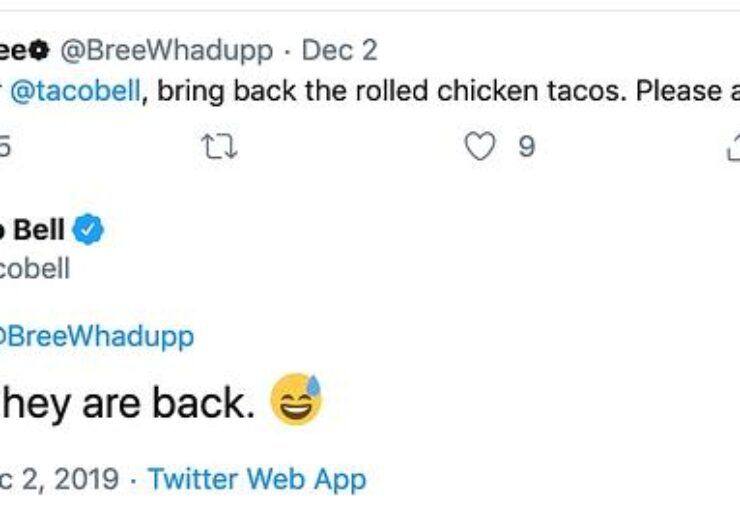The image size is (740, 520).
Task: Click the badge beside Bree's display name
Action: point(40,49)
